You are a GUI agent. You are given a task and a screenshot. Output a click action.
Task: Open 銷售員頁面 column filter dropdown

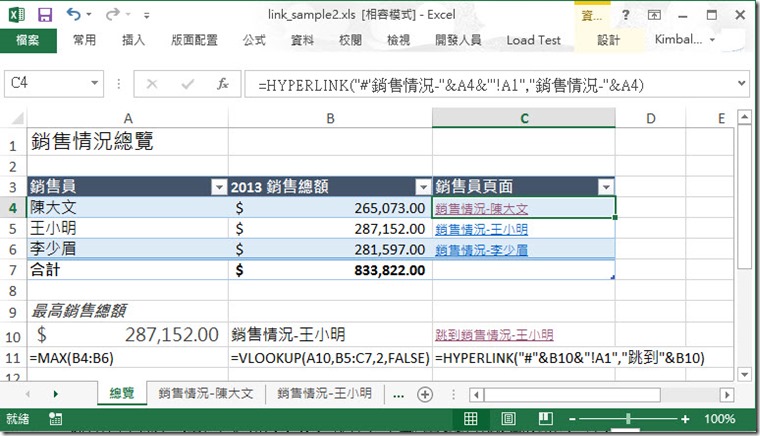[606, 187]
